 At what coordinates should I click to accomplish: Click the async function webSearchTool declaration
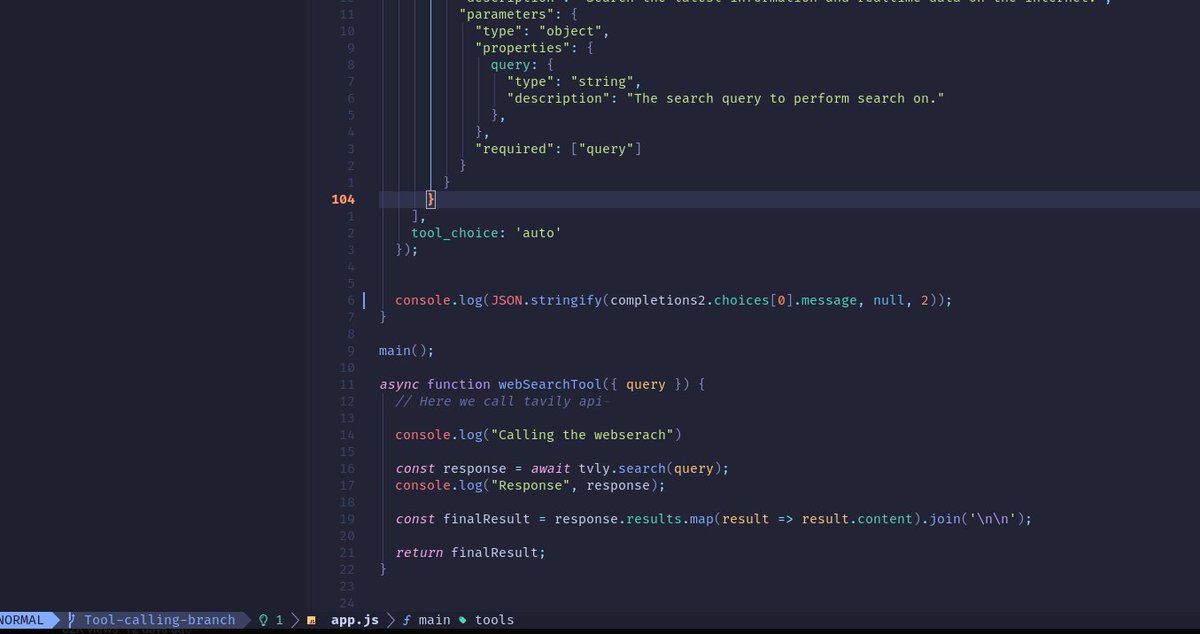pos(542,384)
